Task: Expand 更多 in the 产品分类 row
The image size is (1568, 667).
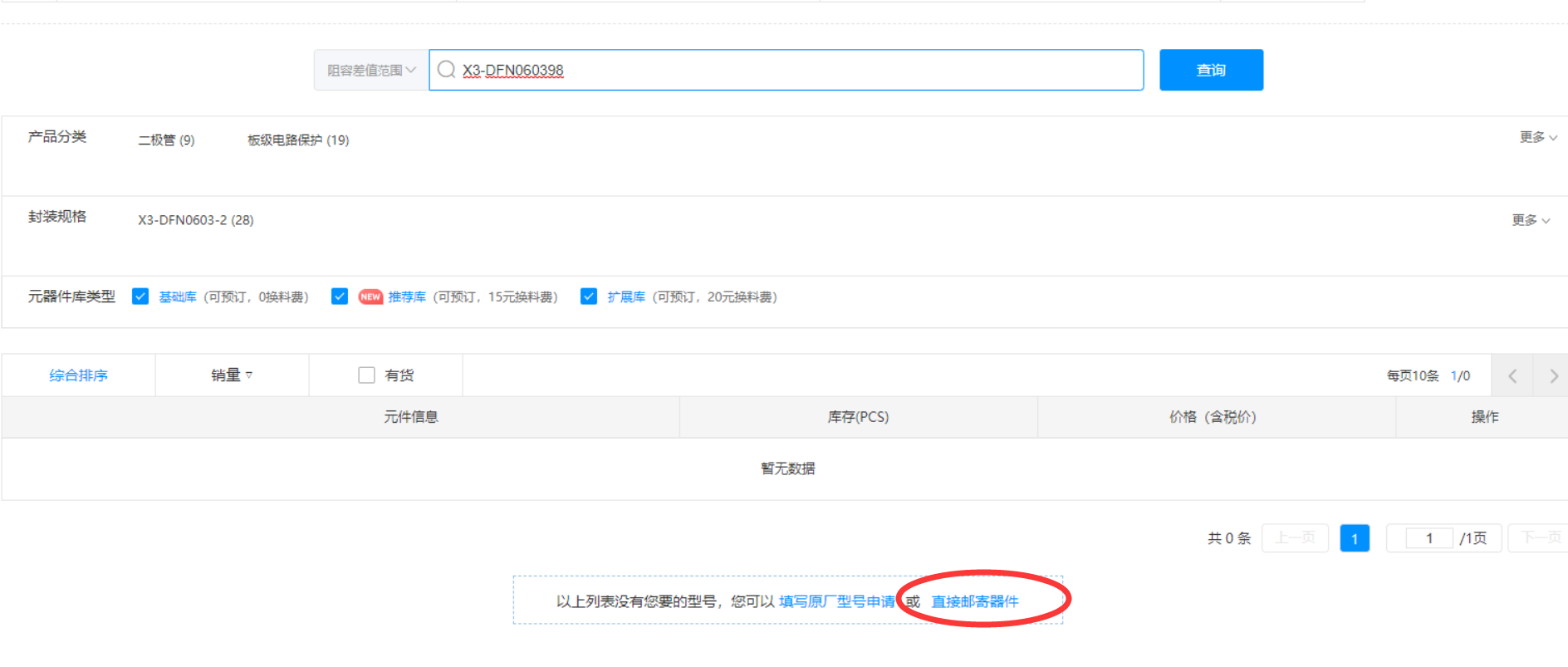Action: (1537, 137)
